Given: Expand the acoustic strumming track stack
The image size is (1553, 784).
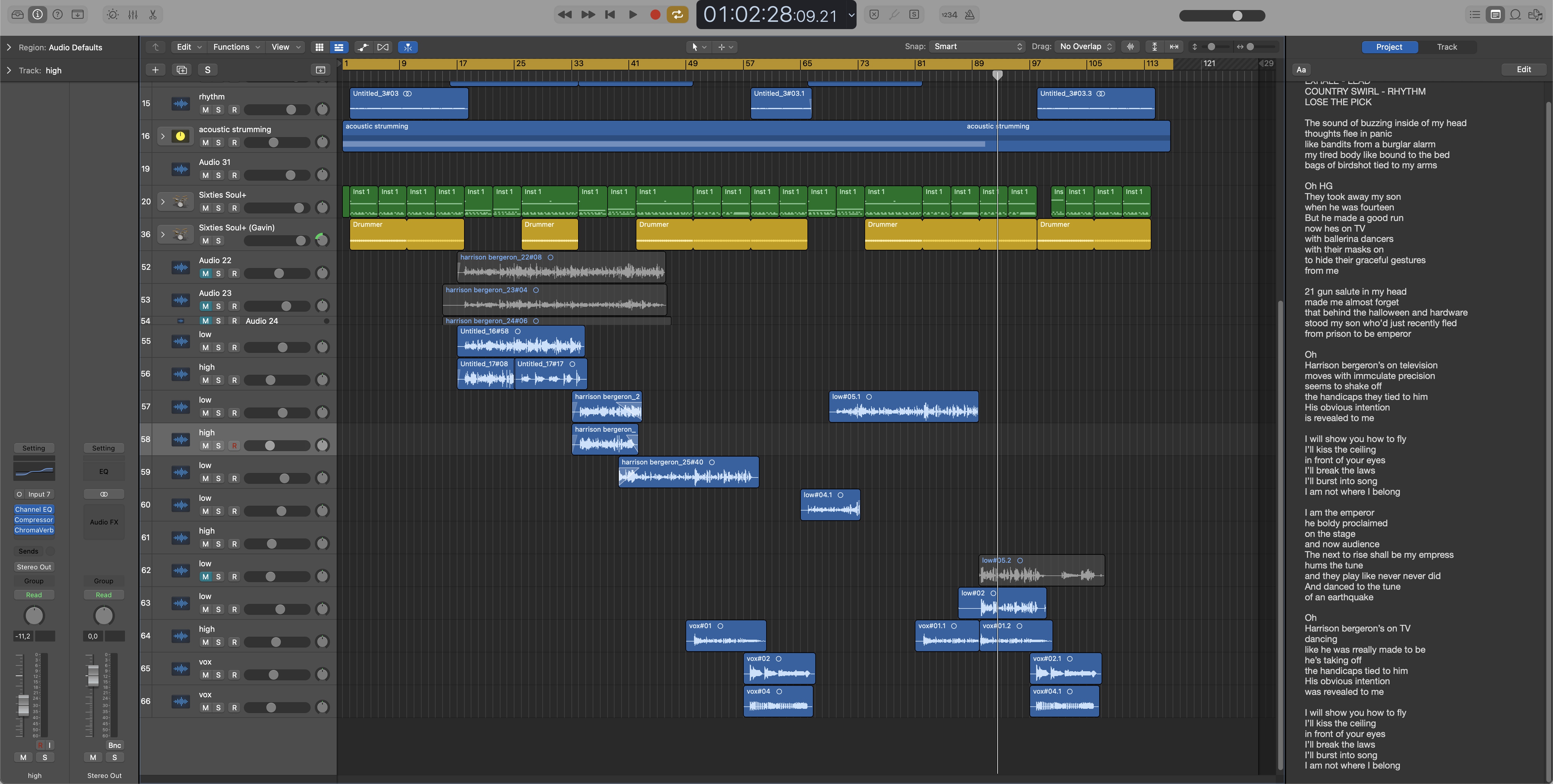Looking at the screenshot, I should 163,136.
